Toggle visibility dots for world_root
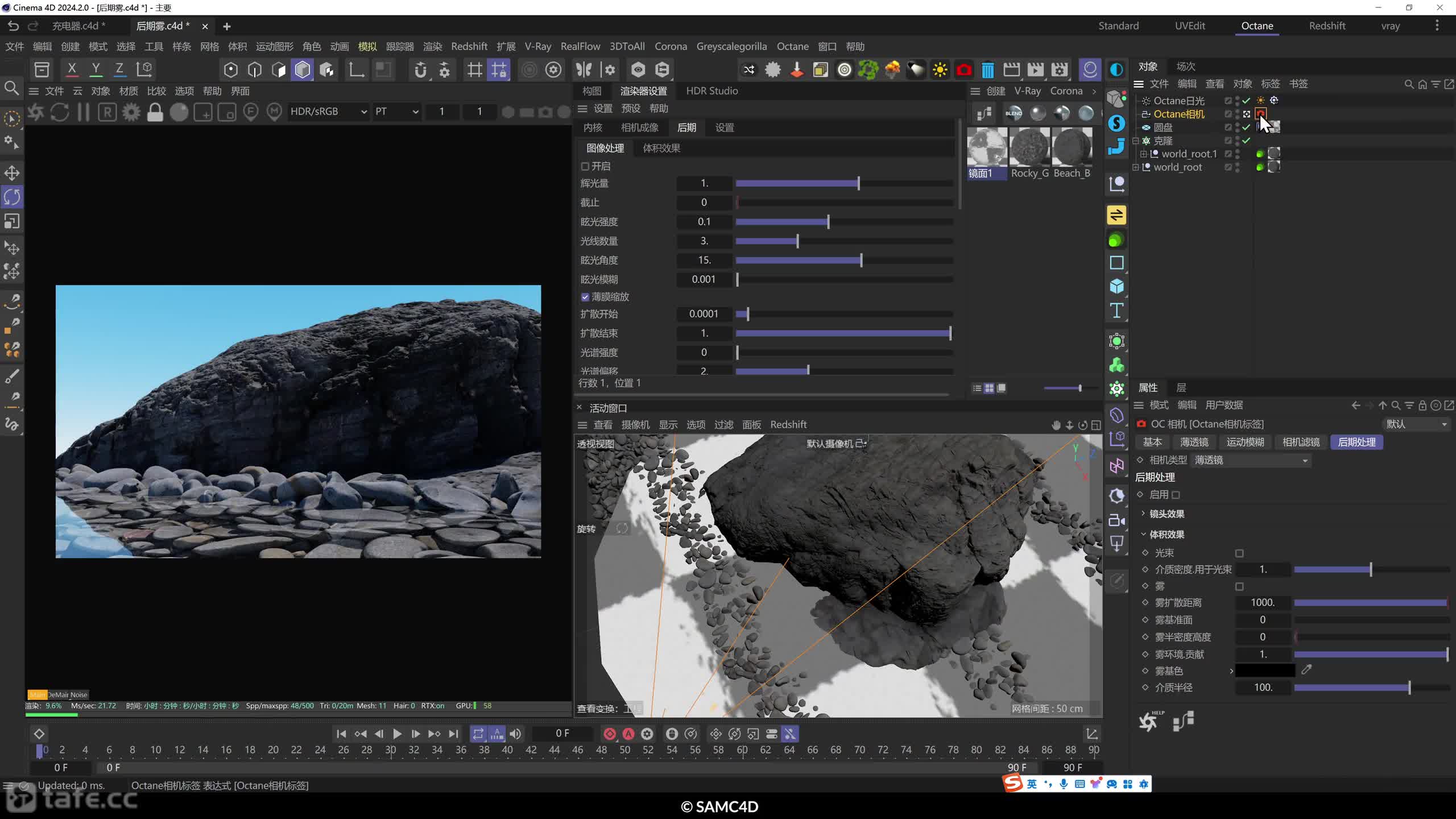The image size is (1456, 819). coord(1237,167)
